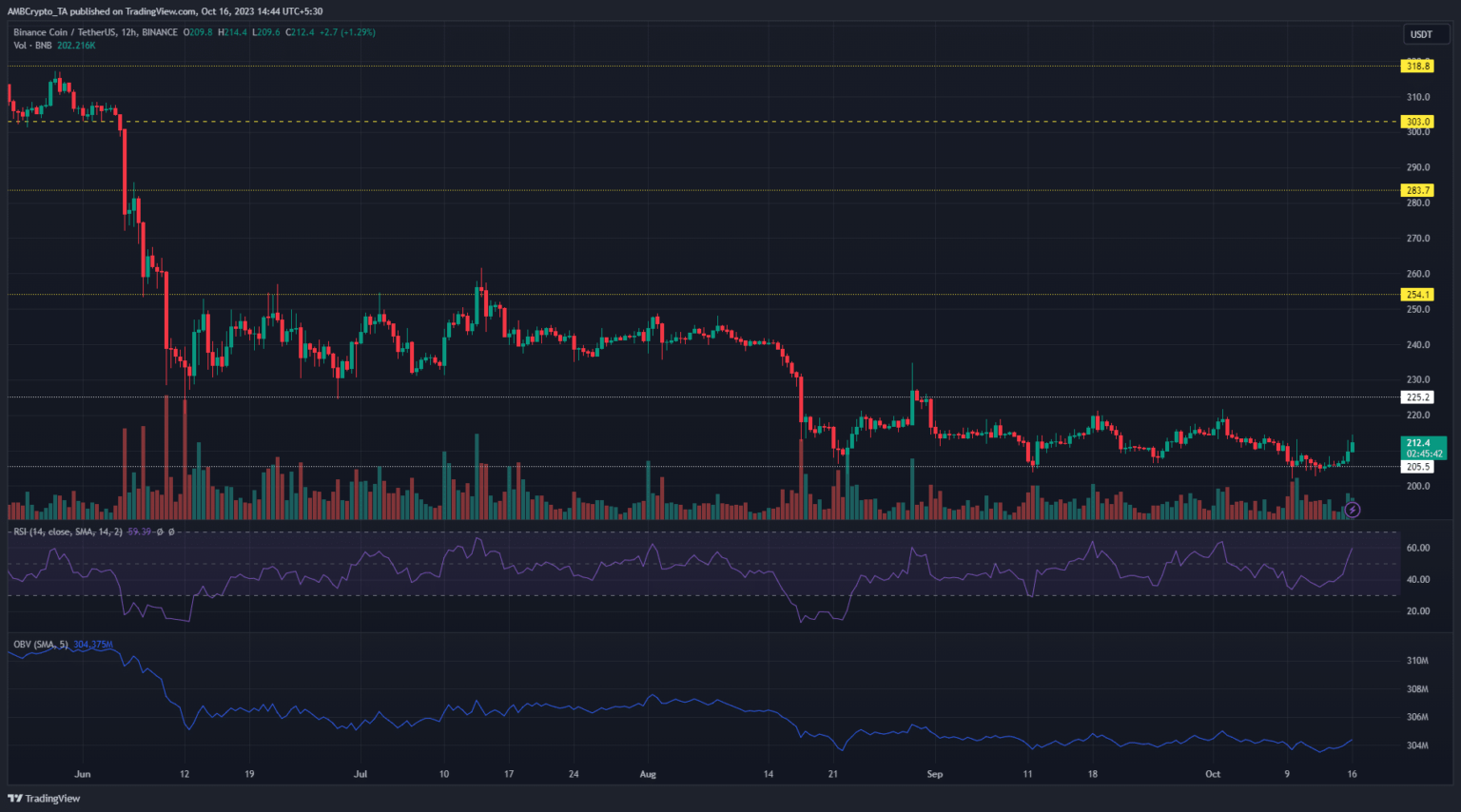The image size is (1461, 812).
Task: Select the OBV (SMA, 5) indicator label
Action: pos(40,645)
